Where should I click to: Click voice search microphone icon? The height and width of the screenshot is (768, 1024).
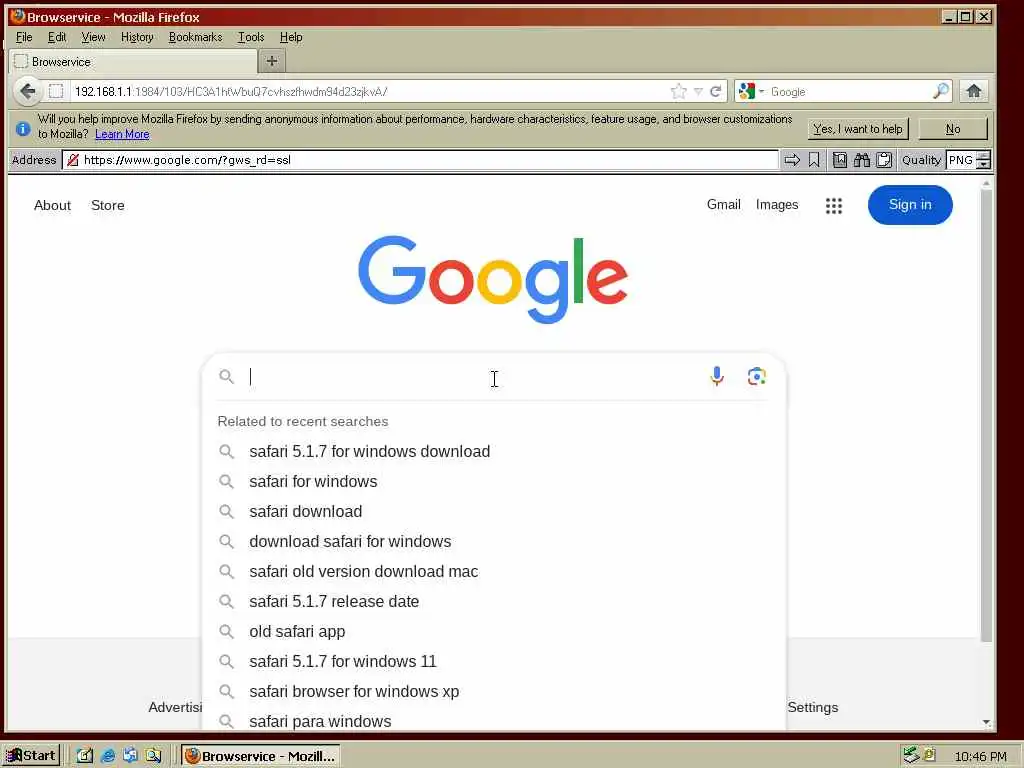point(717,376)
